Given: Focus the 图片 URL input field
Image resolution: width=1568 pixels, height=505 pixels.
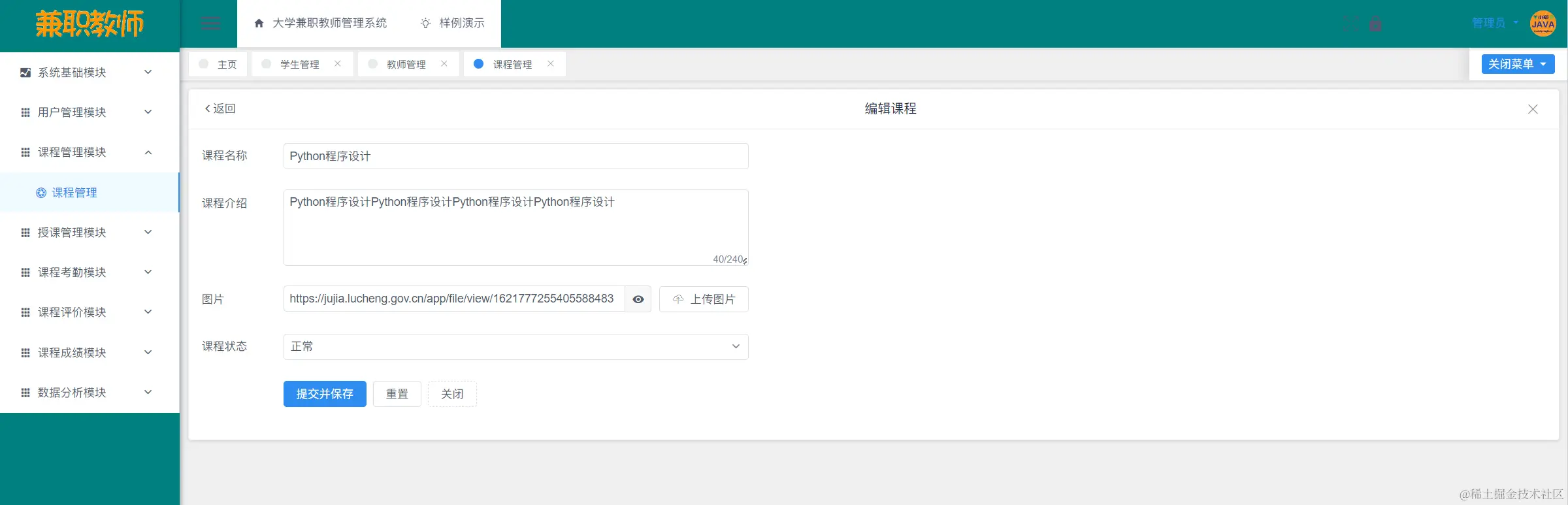Looking at the screenshot, I should click(454, 299).
